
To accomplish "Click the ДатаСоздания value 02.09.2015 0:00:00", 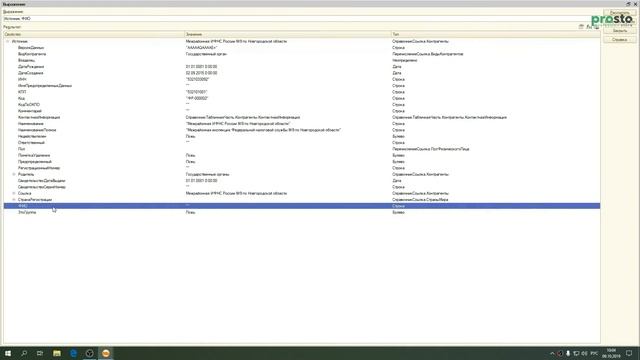I will 201,73.
